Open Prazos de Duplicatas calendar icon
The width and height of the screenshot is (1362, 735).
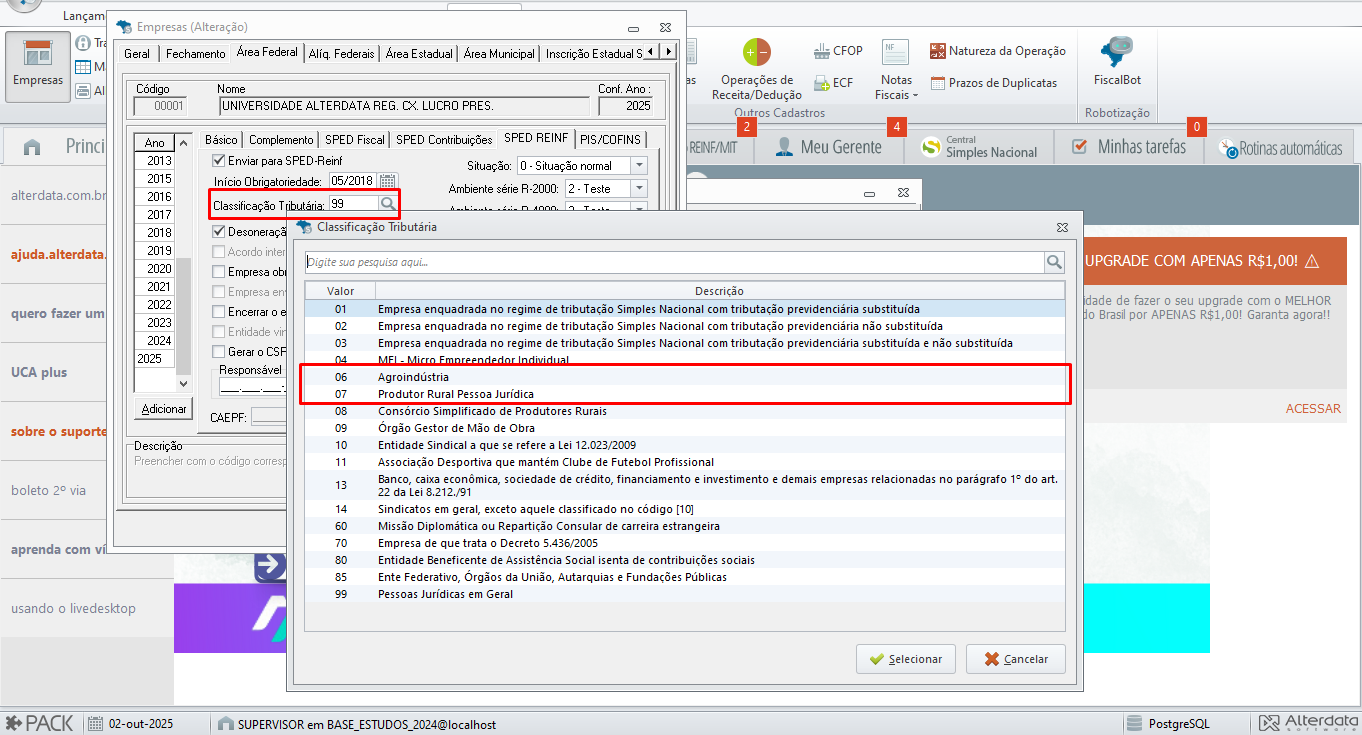click(x=993, y=83)
